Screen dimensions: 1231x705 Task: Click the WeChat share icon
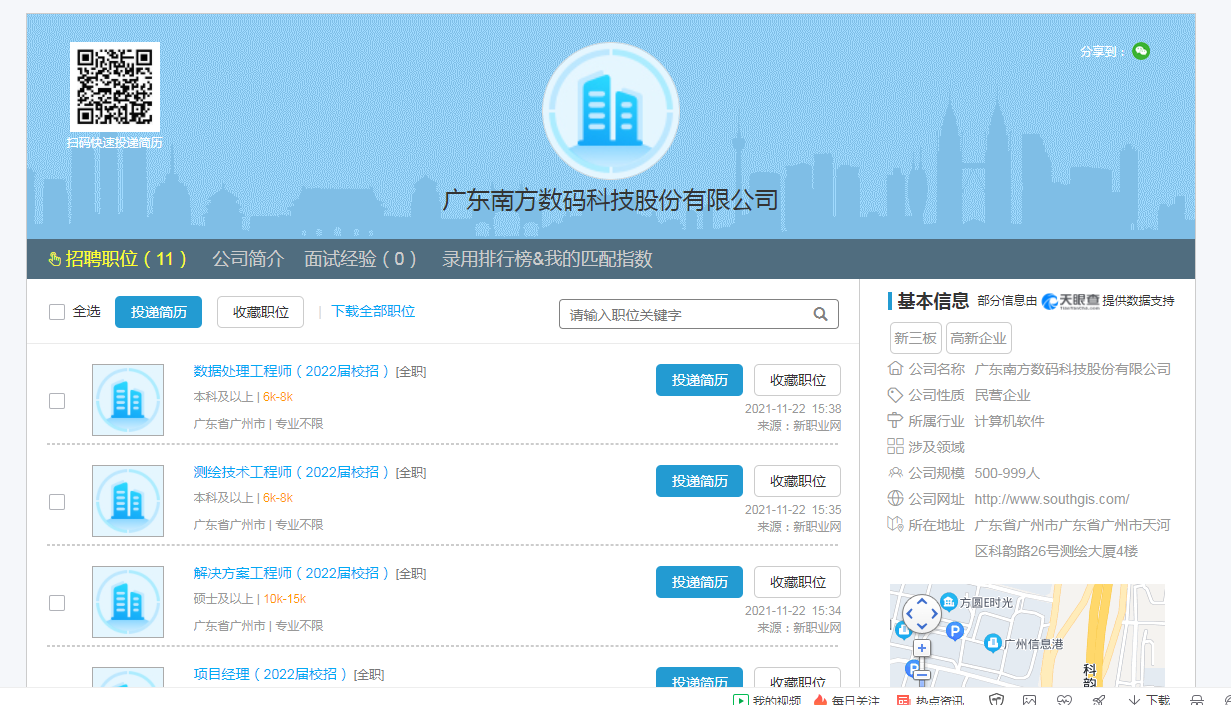coord(1141,51)
